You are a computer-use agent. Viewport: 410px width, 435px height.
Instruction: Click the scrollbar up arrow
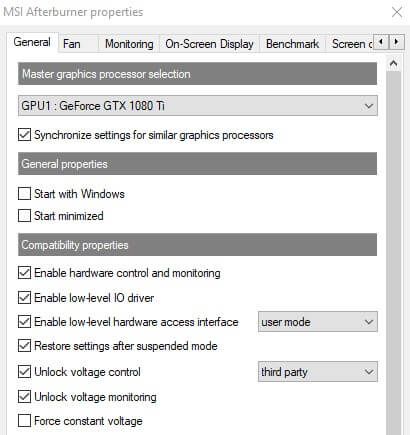click(x=393, y=63)
